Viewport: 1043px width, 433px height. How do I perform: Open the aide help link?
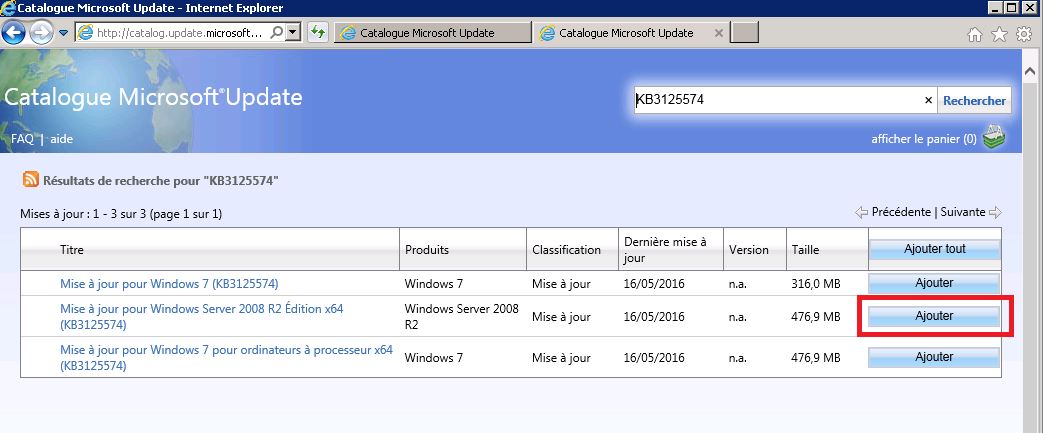click(62, 139)
